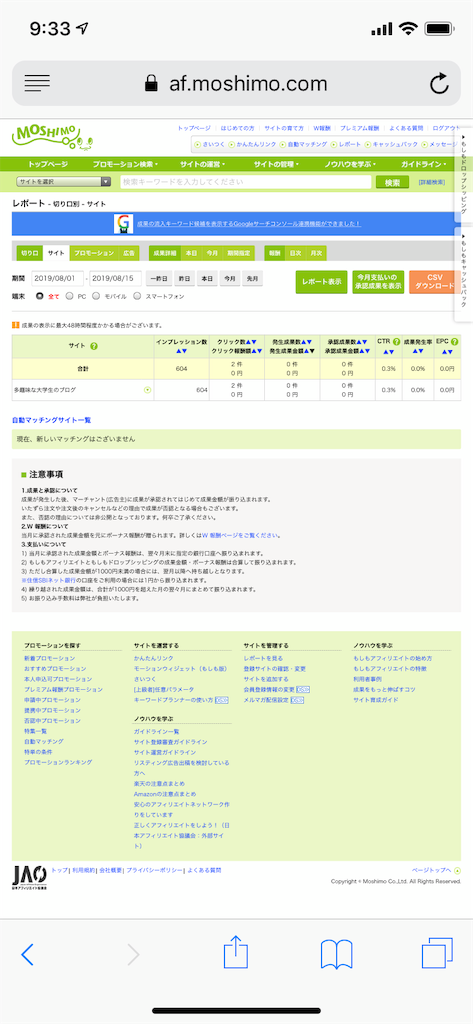Tap the Safari share icon
473x1024 pixels.
[x=236, y=952]
